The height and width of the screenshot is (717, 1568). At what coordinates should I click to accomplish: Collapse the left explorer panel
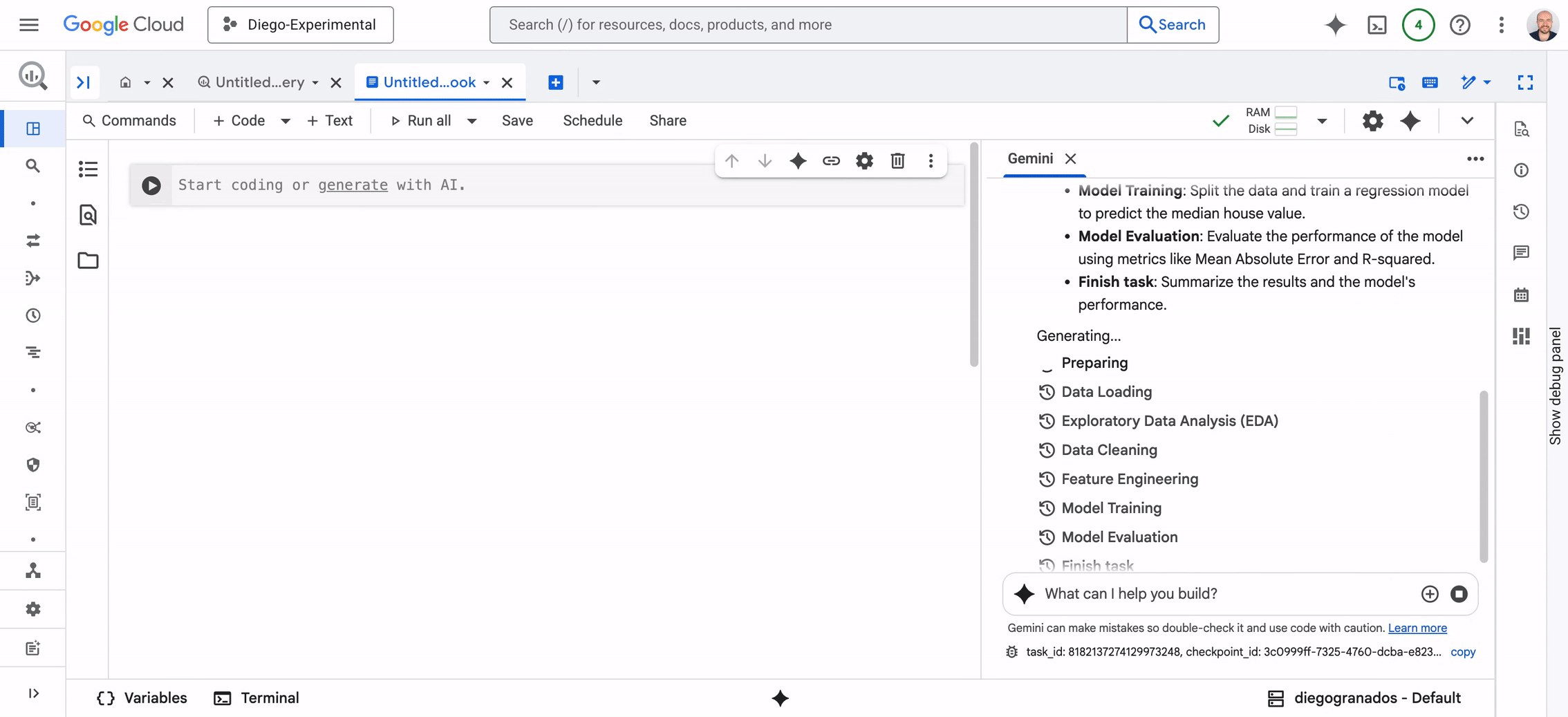(x=84, y=83)
